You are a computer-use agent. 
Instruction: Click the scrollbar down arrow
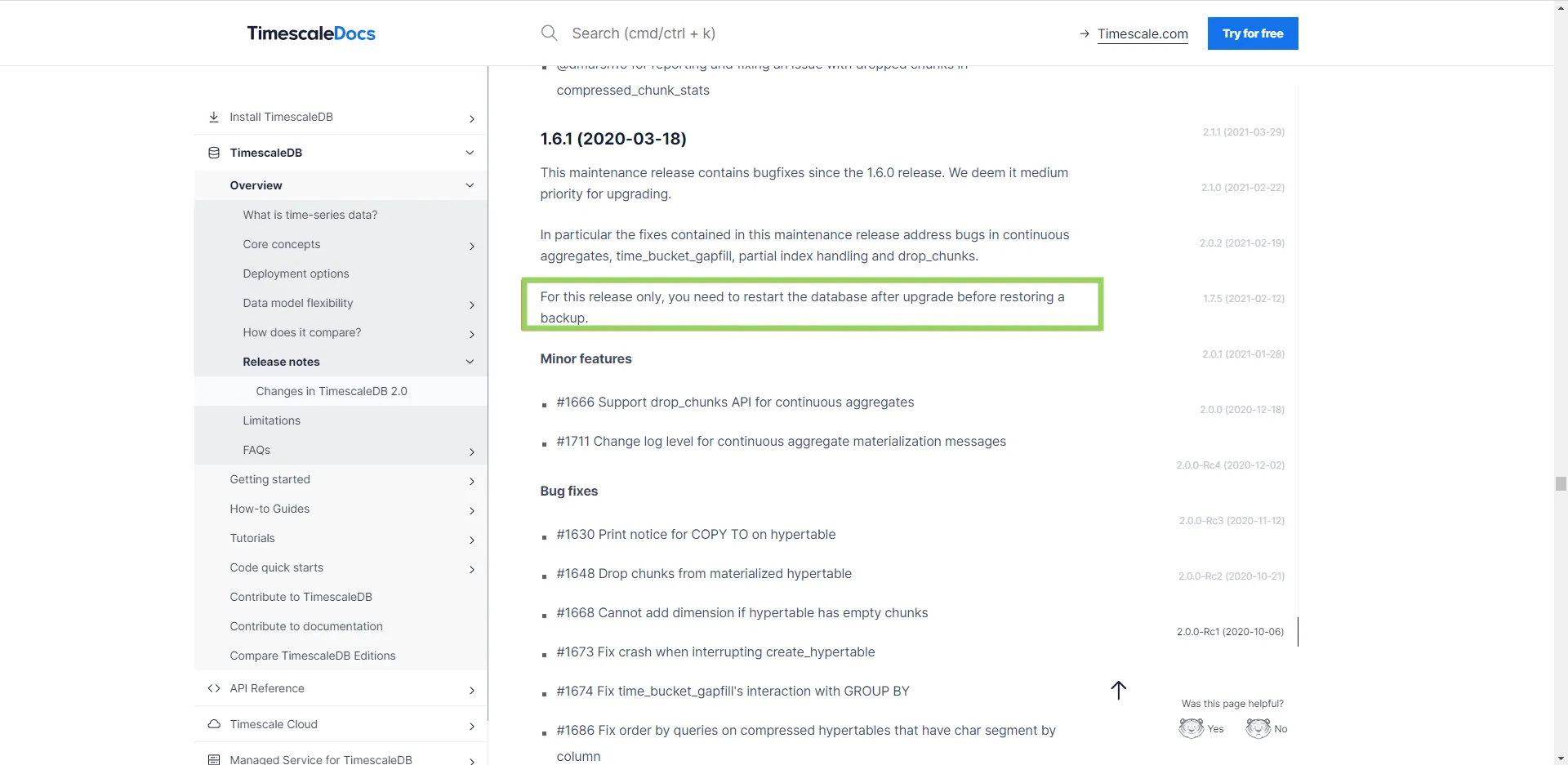coord(1561,758)
